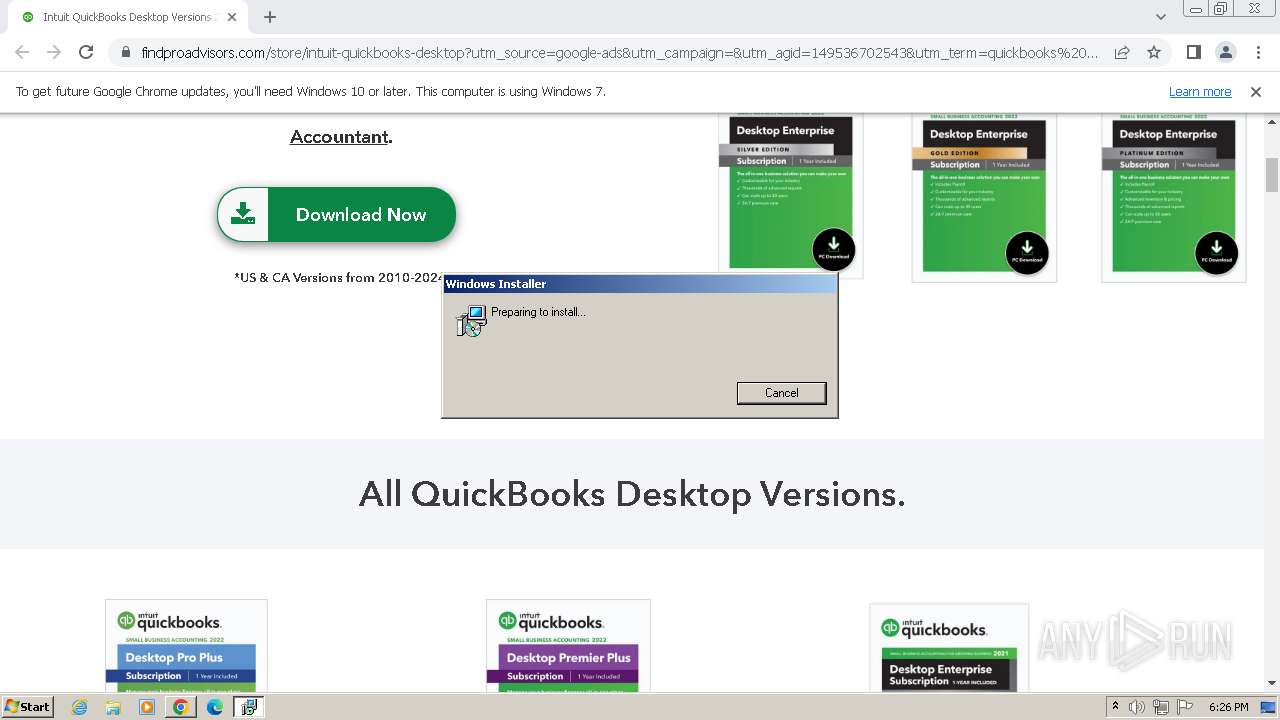Click the page vertical scrollbar thumb
Viewport: 1280px width, 720px height.
click(x=1272, y=175)
